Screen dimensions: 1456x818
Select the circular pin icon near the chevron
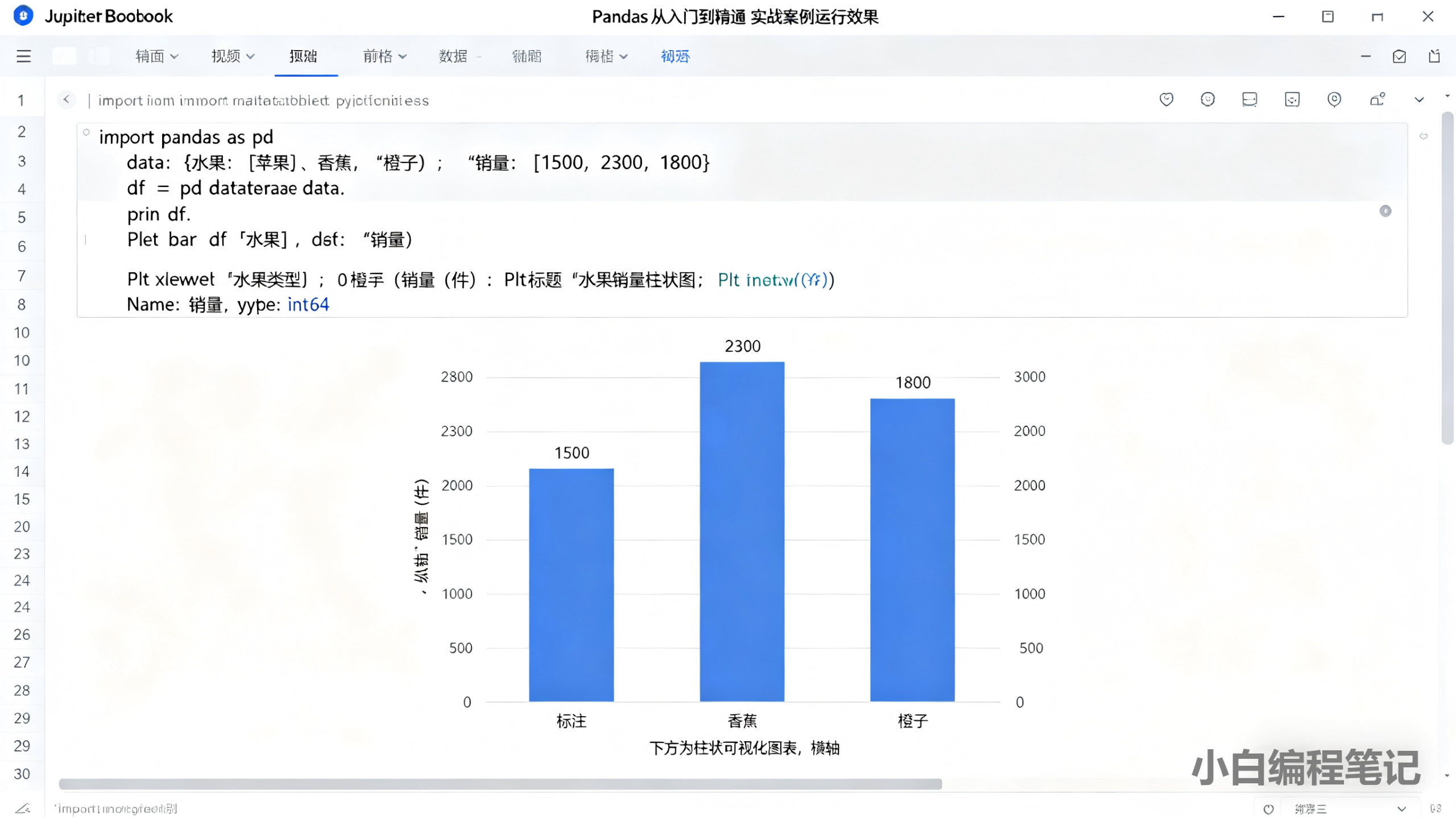click(x=1334, y=99)
